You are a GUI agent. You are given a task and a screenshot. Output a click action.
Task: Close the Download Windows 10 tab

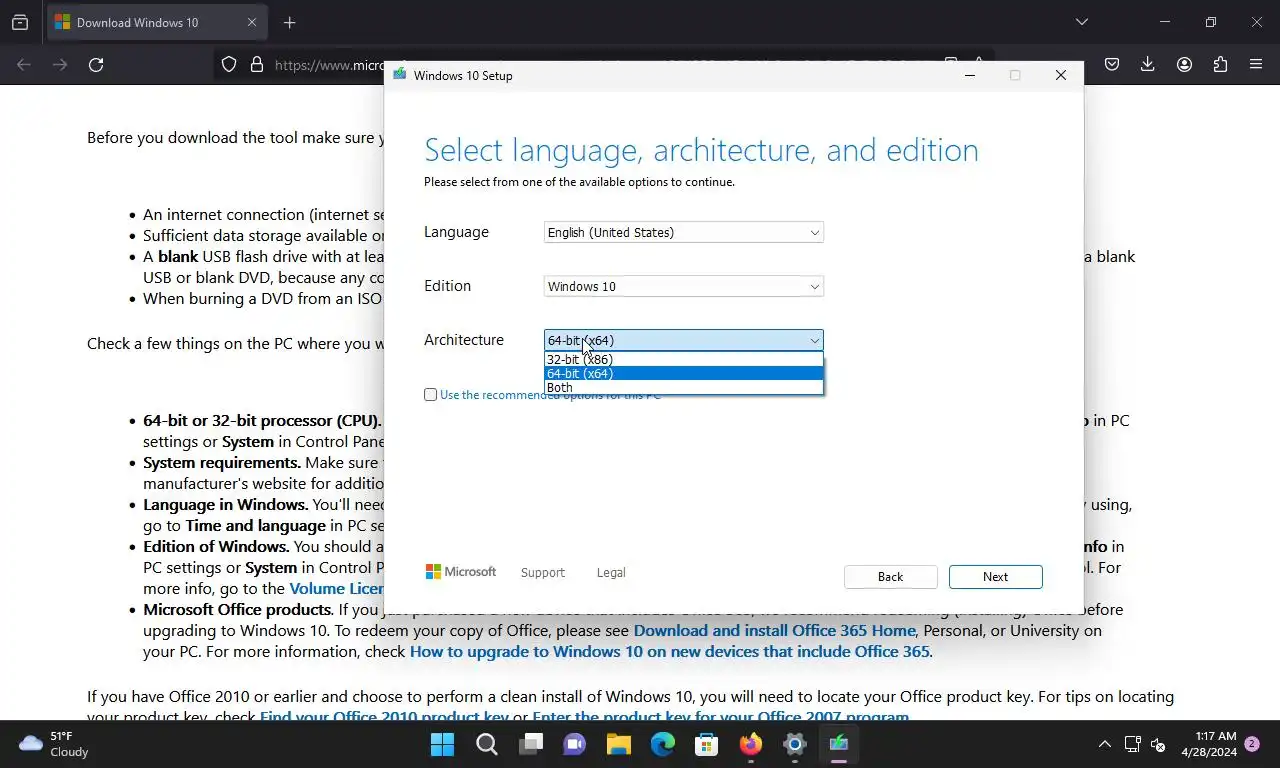[x=252, y=22]
